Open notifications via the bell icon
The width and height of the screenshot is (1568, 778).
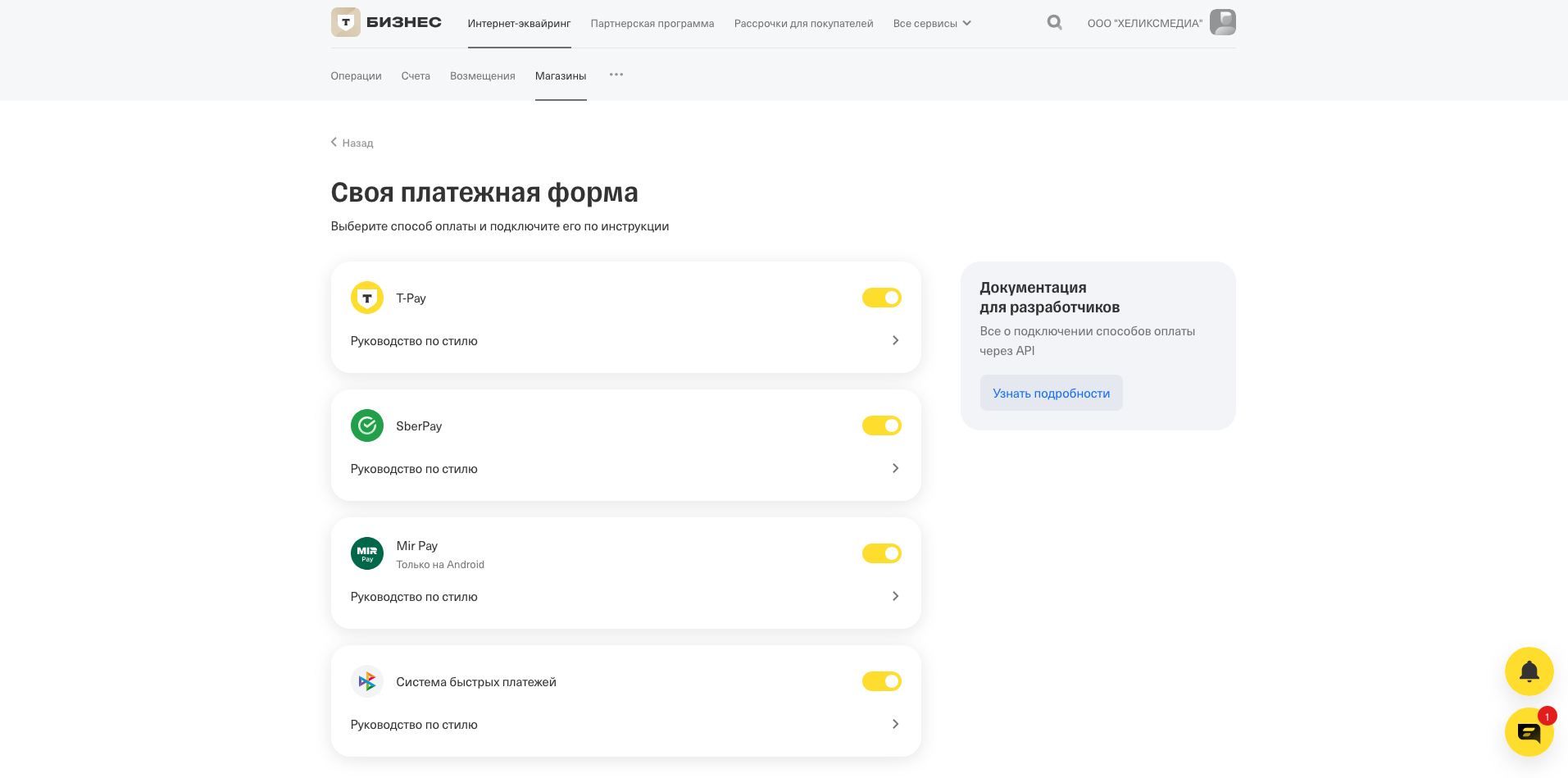coord(1529,671)
